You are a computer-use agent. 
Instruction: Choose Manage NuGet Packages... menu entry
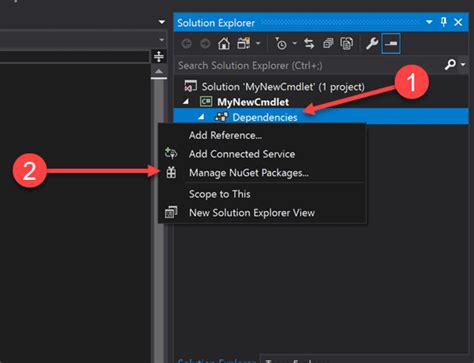[x=262, y=173]
